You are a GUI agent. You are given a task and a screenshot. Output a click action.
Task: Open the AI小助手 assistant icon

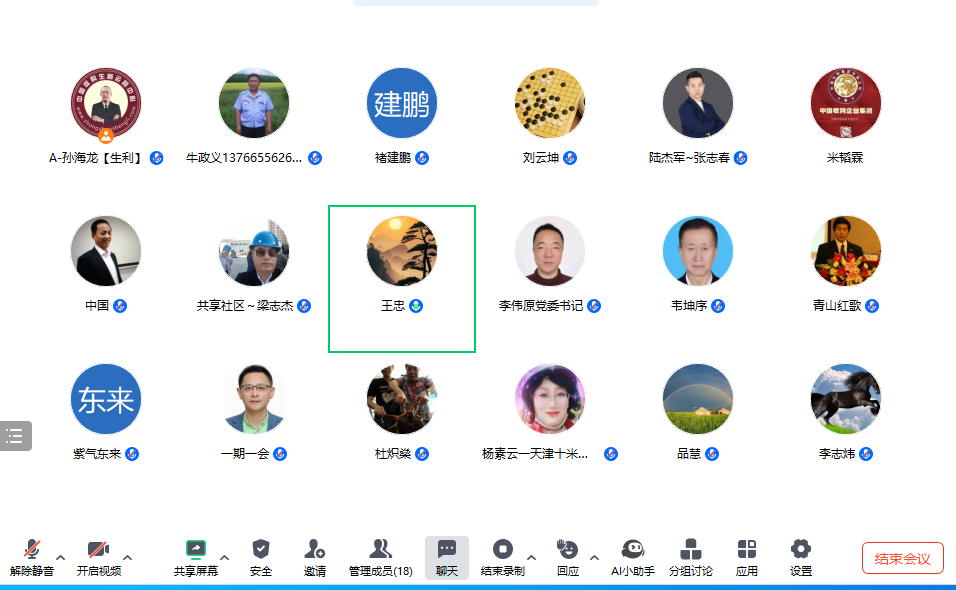coord(633,549)
